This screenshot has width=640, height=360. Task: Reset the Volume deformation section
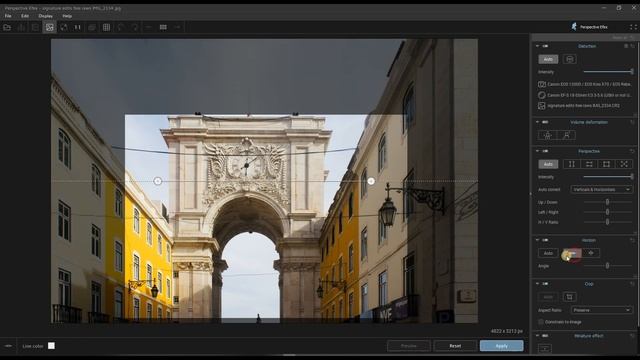click(x=632, y=122)
